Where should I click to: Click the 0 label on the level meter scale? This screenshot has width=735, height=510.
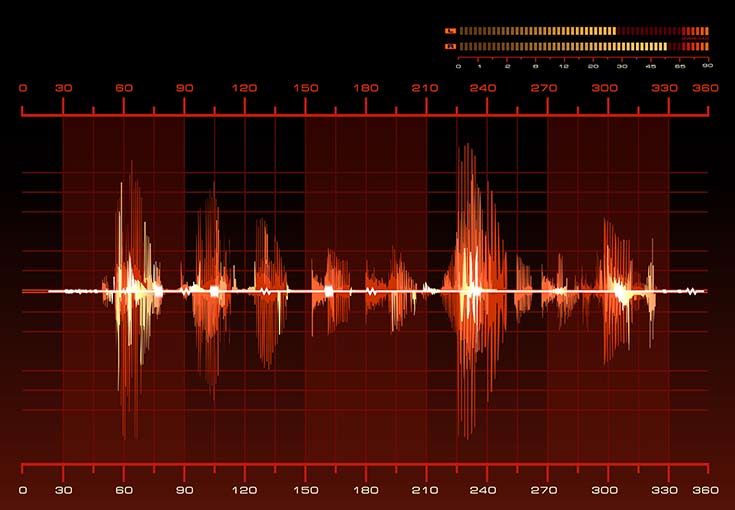point(458,67)
